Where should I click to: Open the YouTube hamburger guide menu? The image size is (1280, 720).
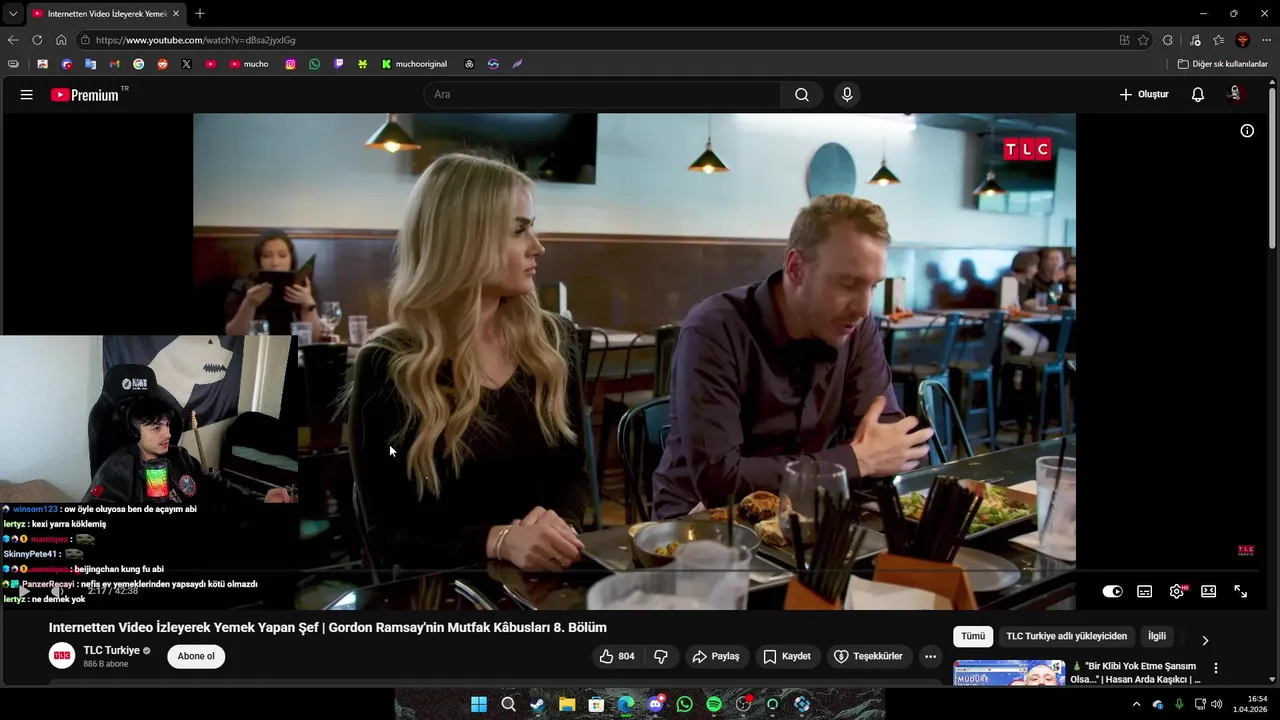coord(26,95)
